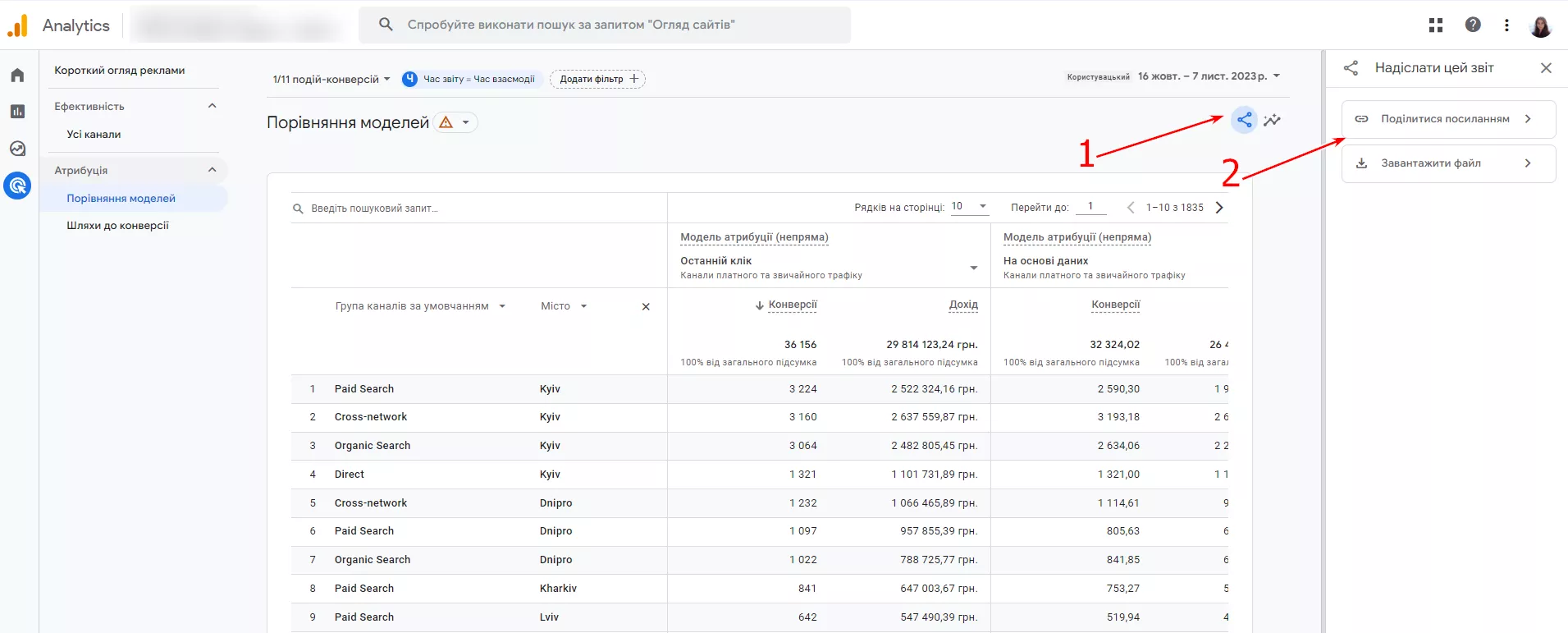Click the plus icon in Додати фільтр
The height and width of the screenshot is (633, 1568).
click(x=634, y=79)
